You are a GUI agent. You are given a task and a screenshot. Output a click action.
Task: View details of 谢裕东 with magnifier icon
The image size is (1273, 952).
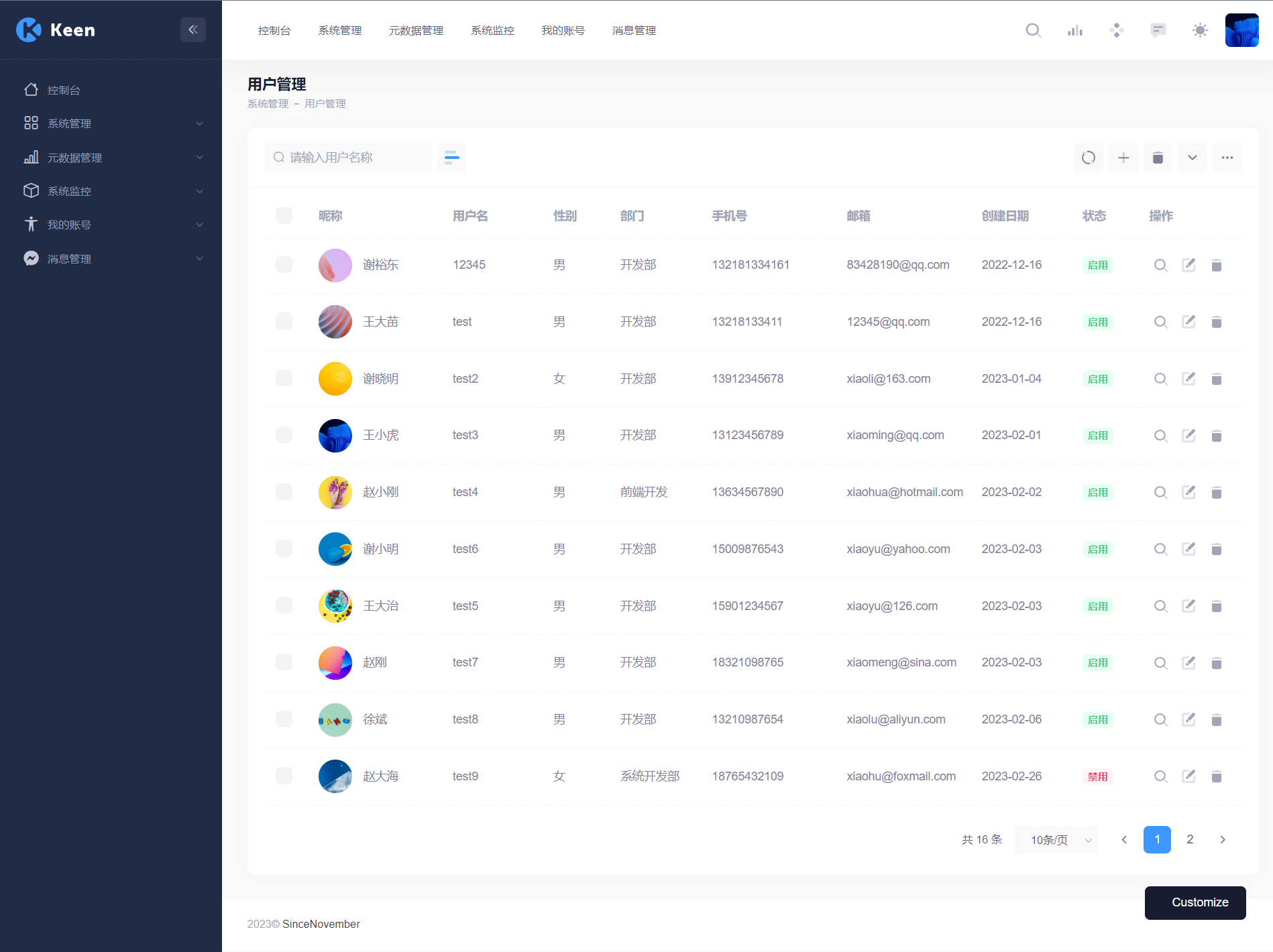click(x=1160, y=265)
